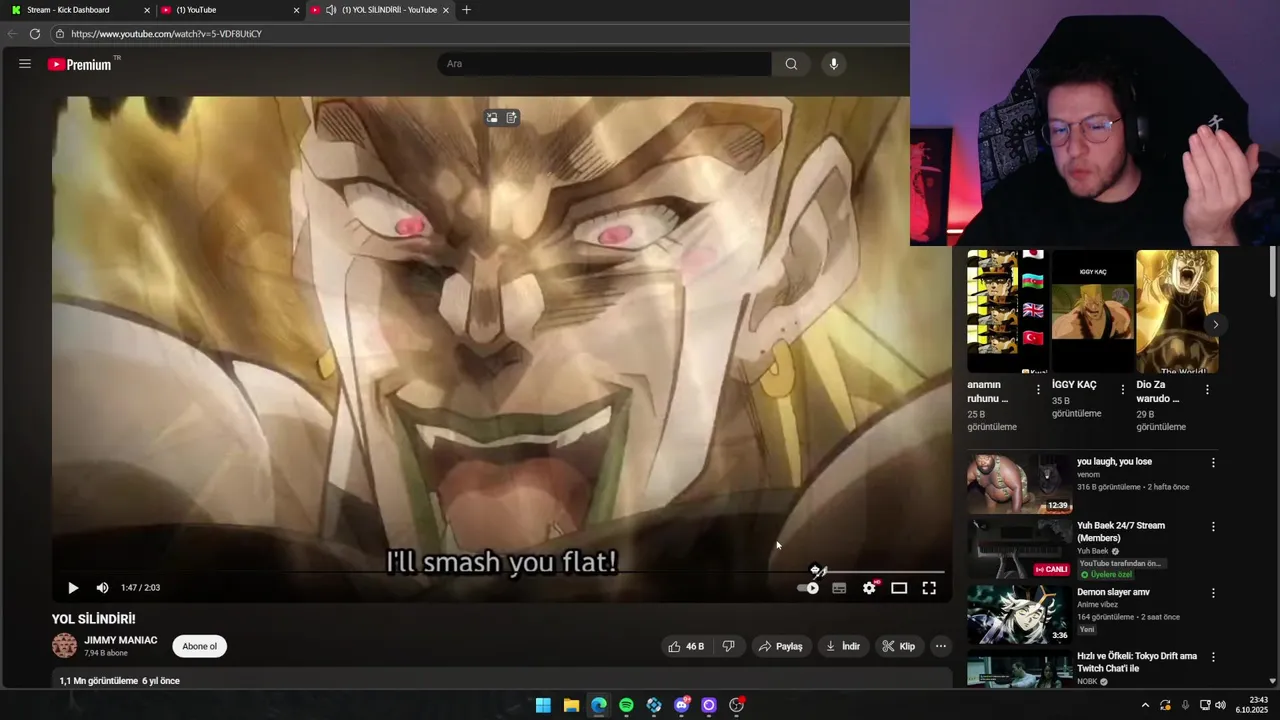Subscribe with the Abone ol button

click(x=199, y=646)
